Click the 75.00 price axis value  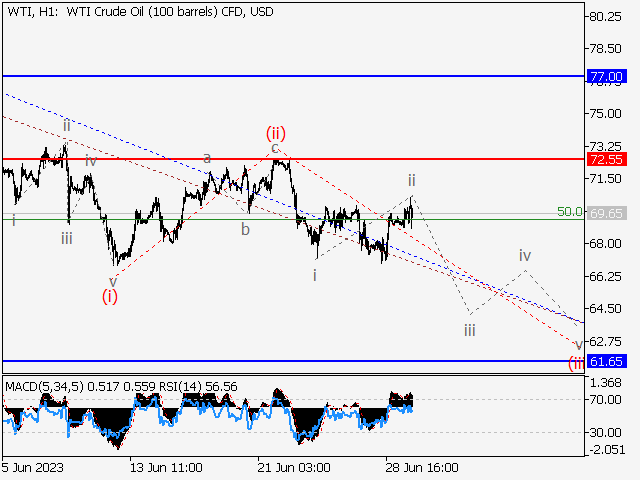point(606,113)
